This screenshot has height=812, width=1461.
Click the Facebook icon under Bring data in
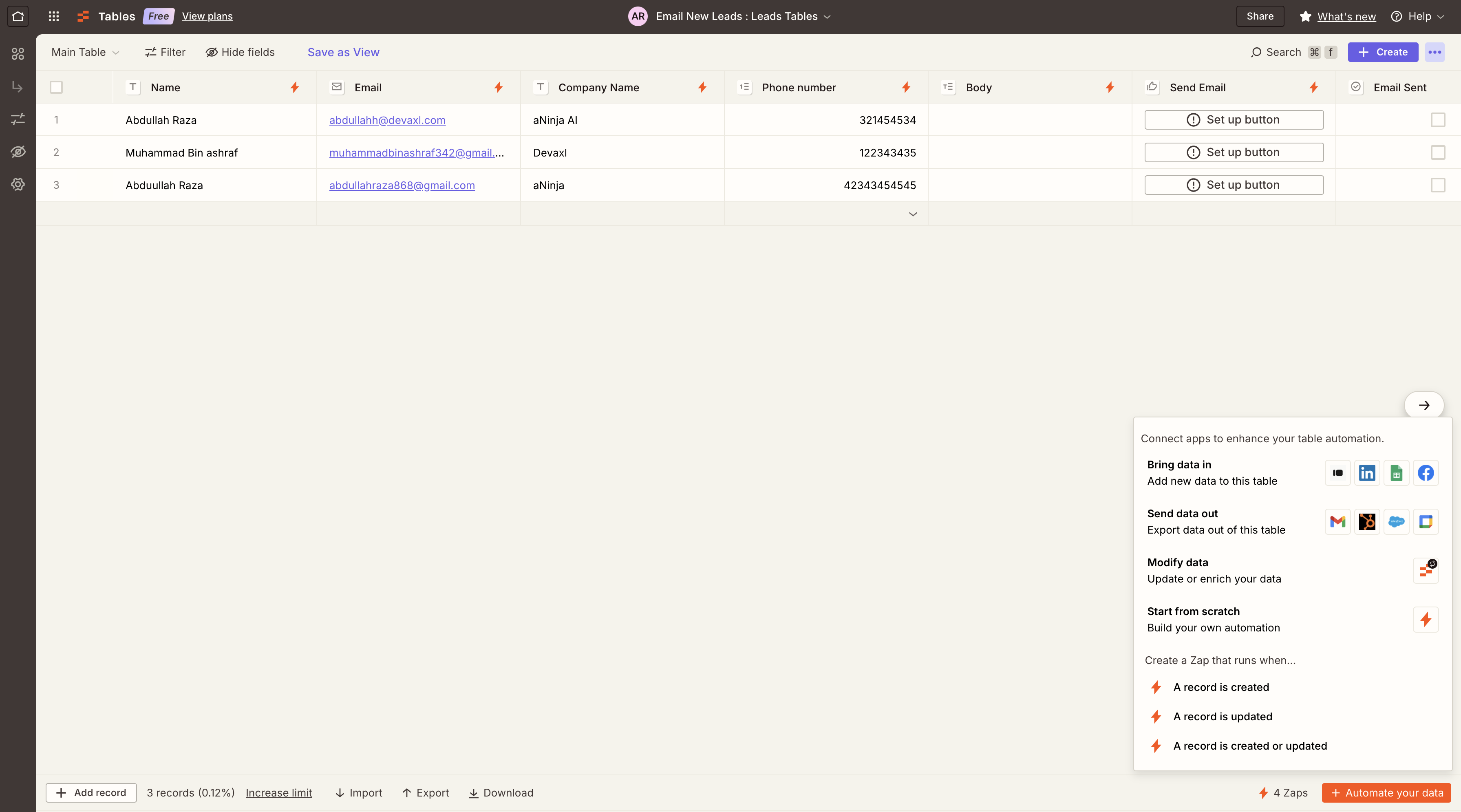pos(1425,473)
